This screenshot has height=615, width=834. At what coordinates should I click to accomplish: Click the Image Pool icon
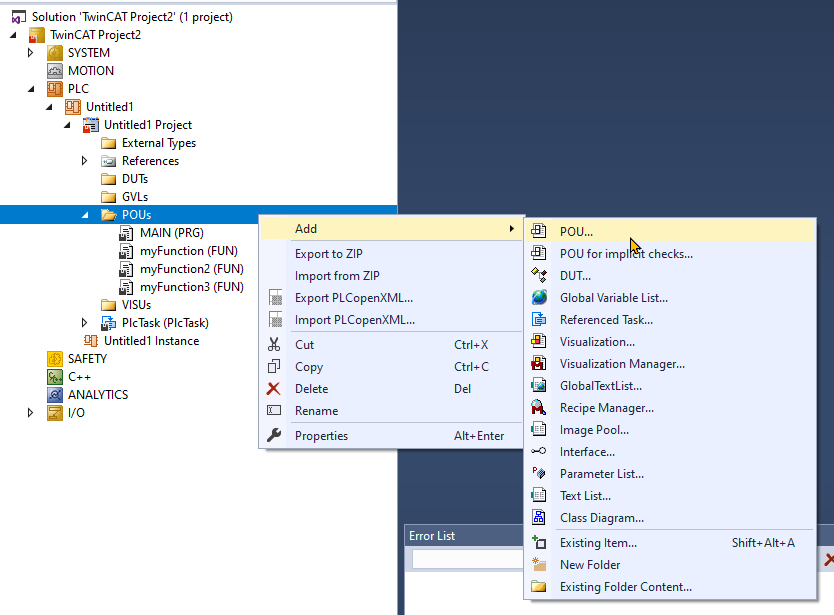click(538, 429)
